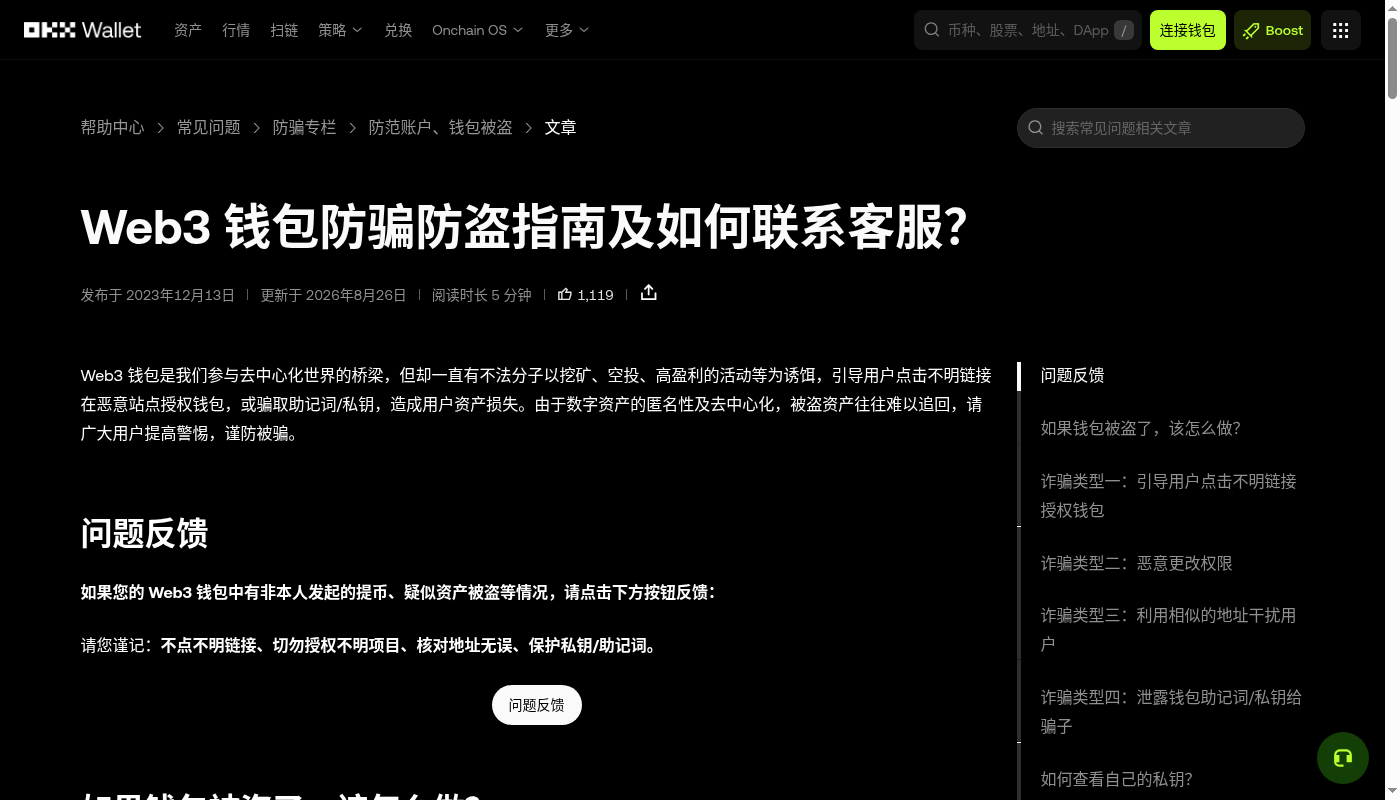The image size is (1400, 800).
Task: Jump to 如果钱包被盗了，该怎么做? section
Action: 1140,428
